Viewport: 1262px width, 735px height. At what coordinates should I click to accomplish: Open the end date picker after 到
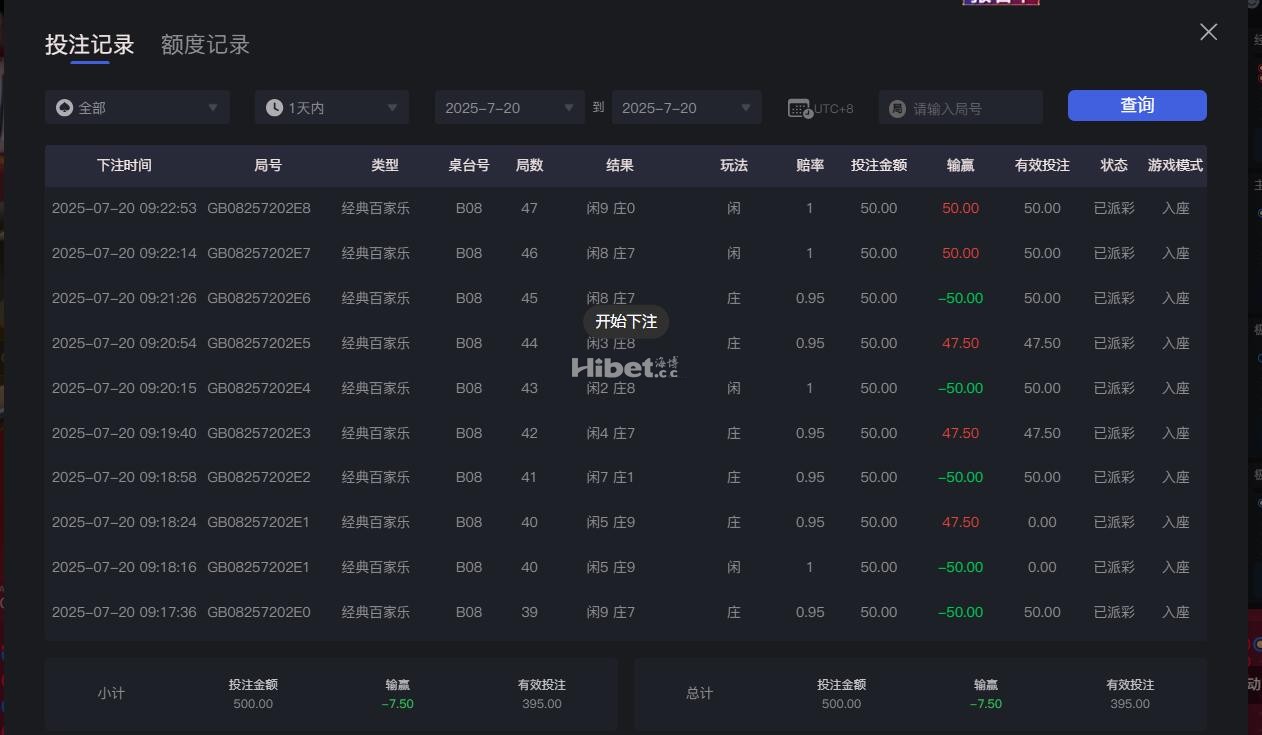(x=686, y=108)
